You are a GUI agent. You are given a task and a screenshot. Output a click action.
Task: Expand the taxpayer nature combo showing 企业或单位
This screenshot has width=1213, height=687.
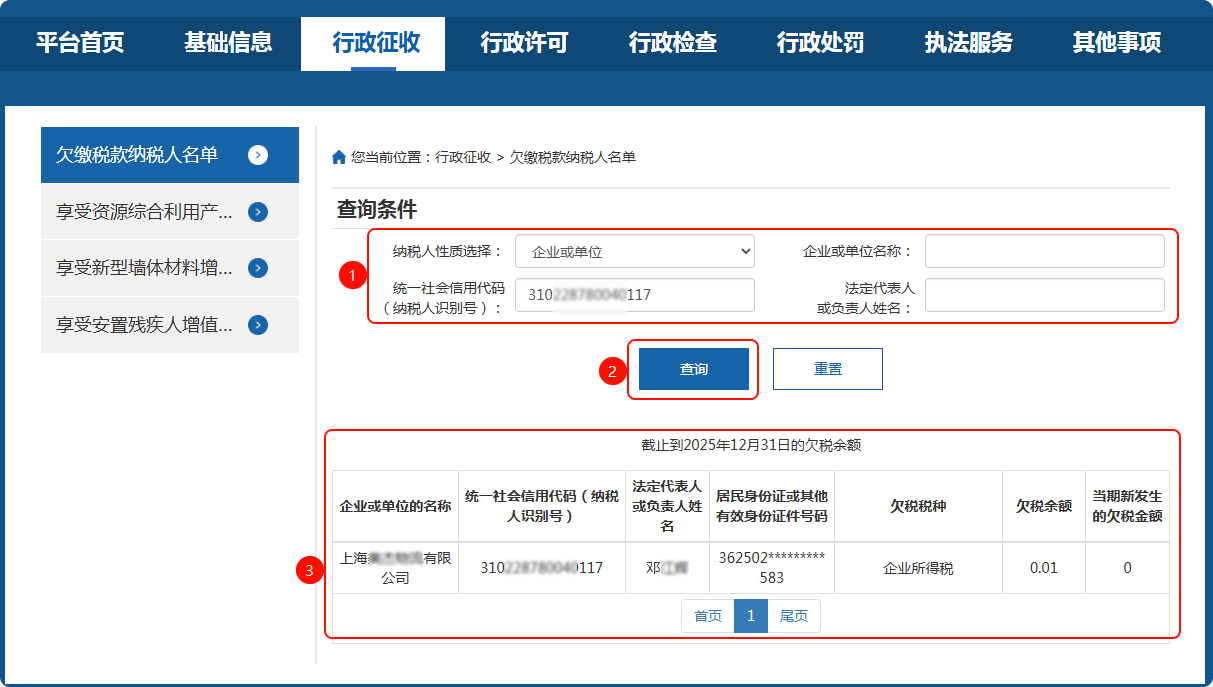634,251
